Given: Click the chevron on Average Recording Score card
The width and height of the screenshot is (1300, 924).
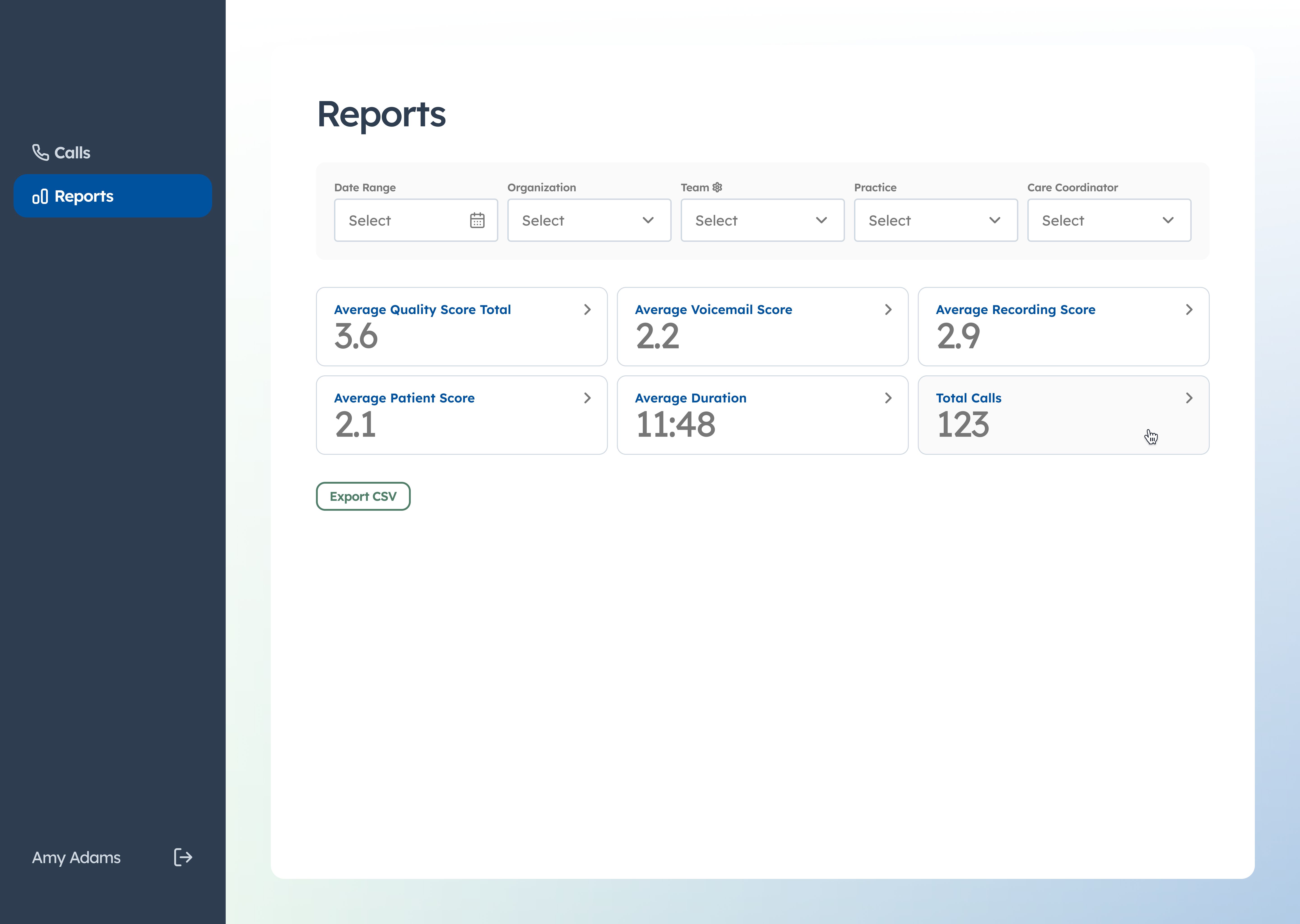Looking at the screenshot, I should [1189, 310].
